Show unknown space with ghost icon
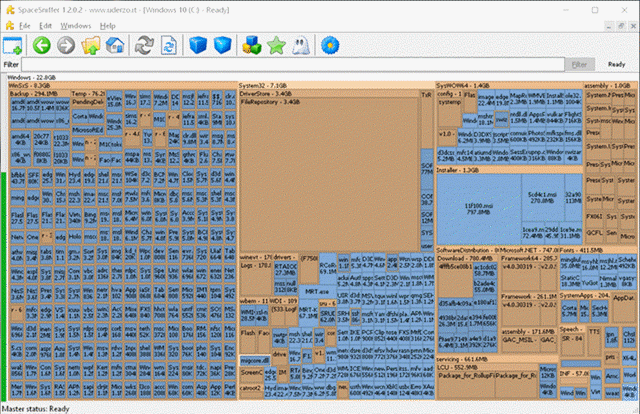The image size is (640, 414). click(x=301, y=45)
